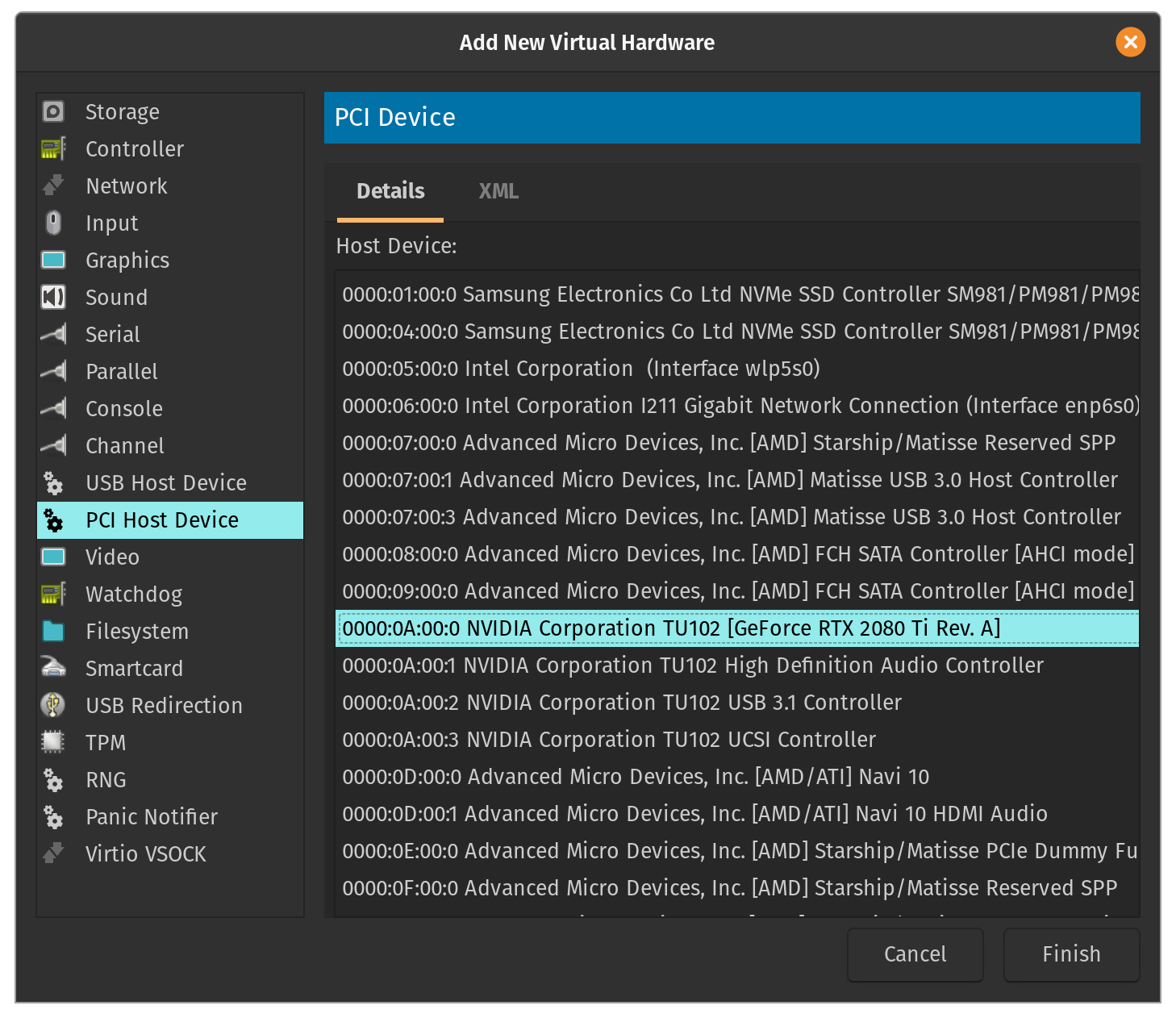Choose Watchdog from hardware list
Image resolution: width=1176 pixels, height=1018 pixels.
(x=134, y=595)
